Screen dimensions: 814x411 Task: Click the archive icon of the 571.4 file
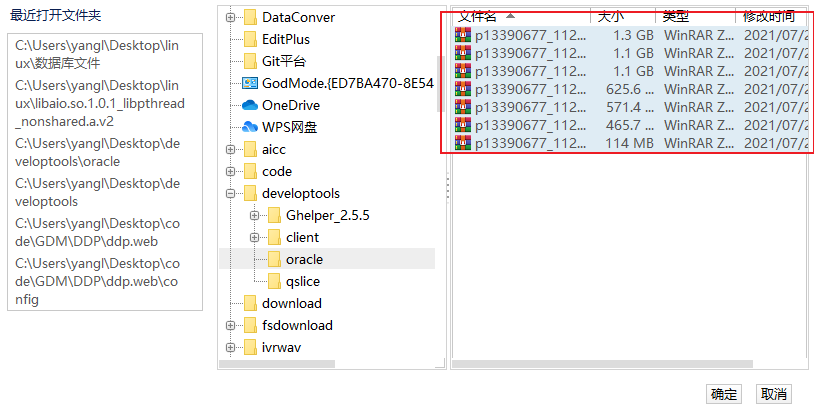[x=462, y=107]
